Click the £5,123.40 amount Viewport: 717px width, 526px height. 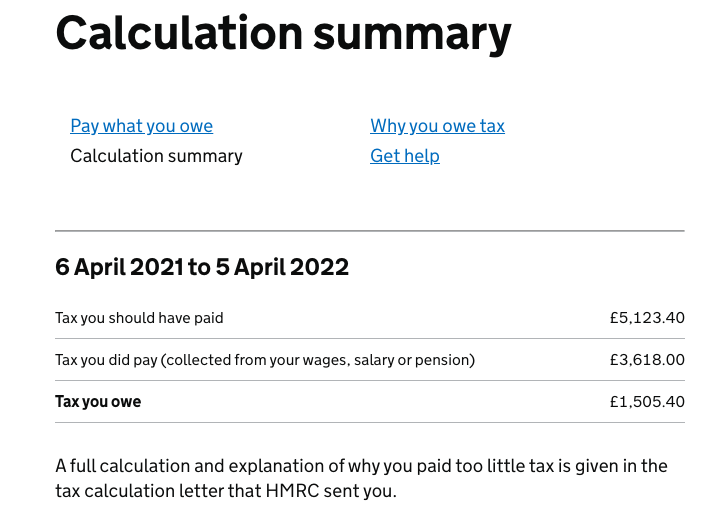(x=647, y=318)
